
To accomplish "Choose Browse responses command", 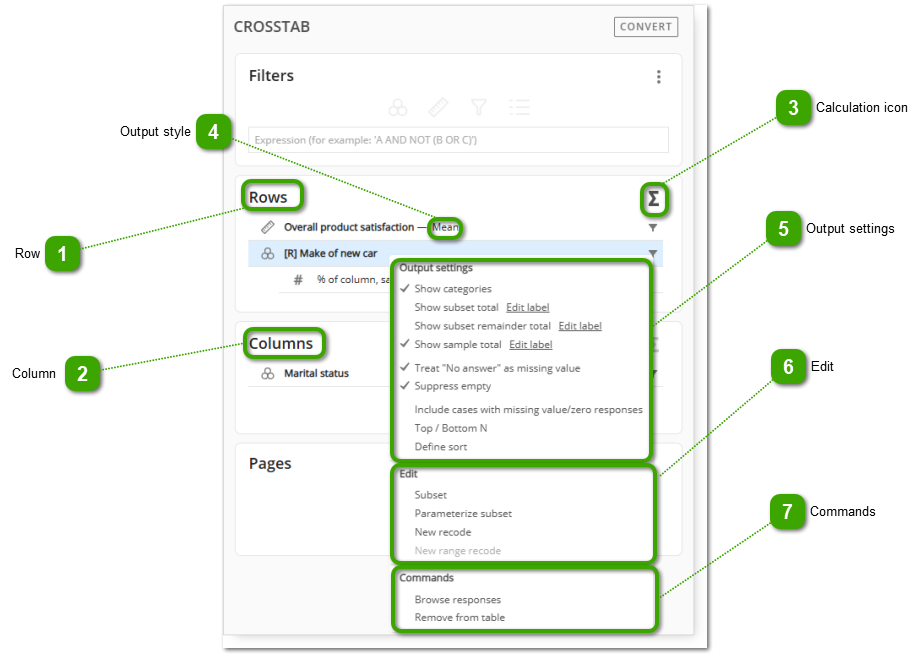I will (457, 600).
